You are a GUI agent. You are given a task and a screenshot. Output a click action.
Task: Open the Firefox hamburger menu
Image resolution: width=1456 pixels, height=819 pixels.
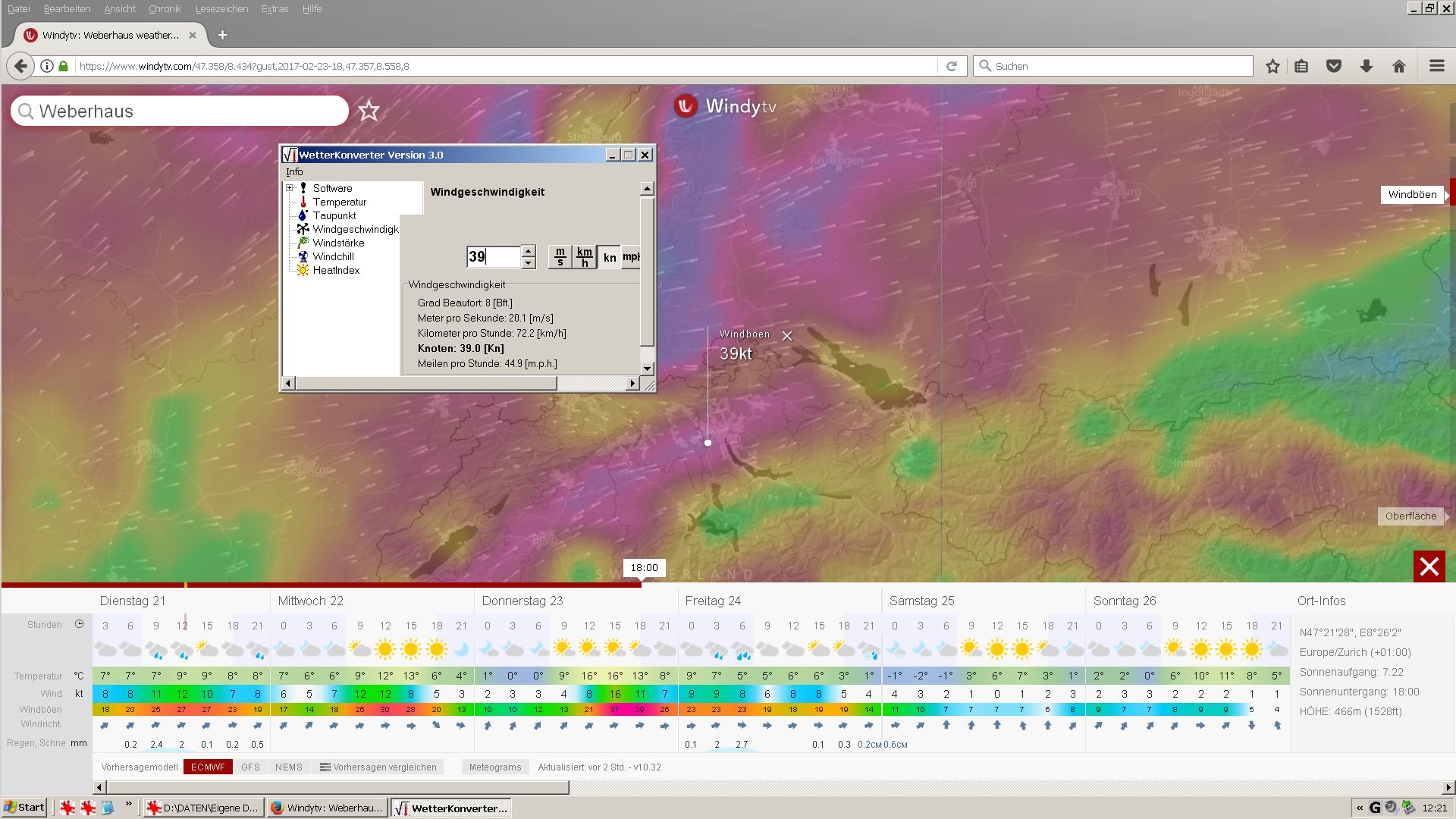pyautogui.click(x=1436, y=66)
